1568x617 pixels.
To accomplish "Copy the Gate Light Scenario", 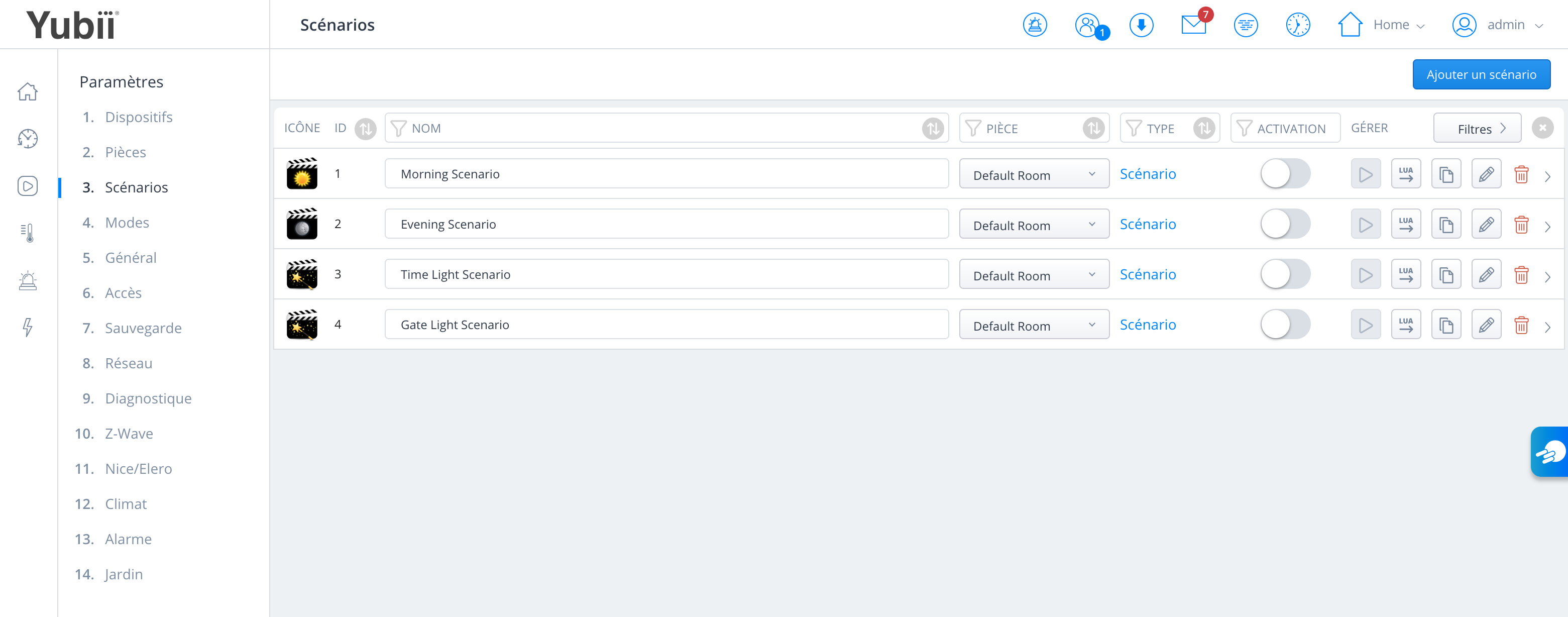I will pyautogui.click(x=1445, y=325).
